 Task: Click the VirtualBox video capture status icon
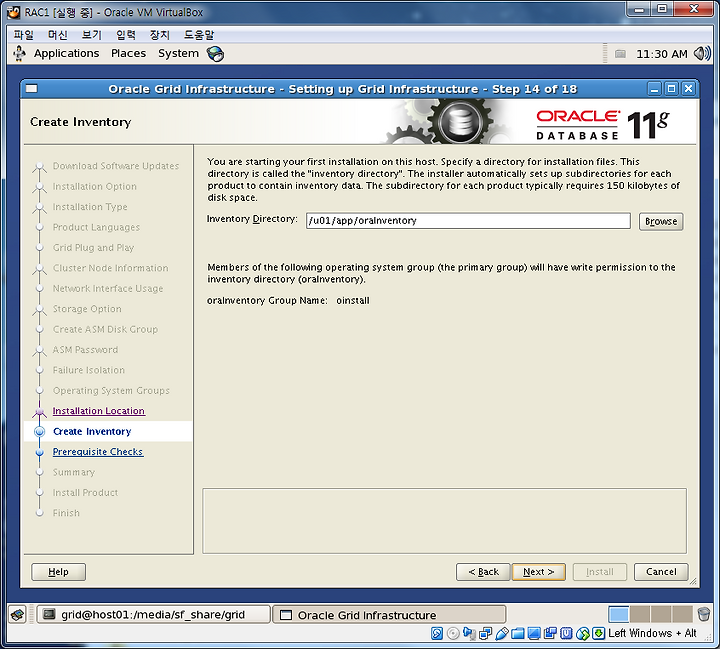550,633
